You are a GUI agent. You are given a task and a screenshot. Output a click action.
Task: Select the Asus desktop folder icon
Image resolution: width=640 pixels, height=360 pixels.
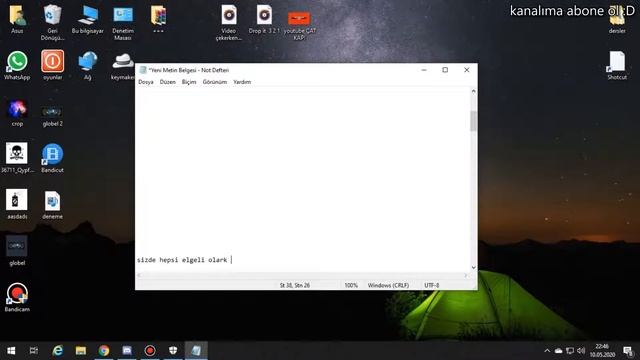17,19
